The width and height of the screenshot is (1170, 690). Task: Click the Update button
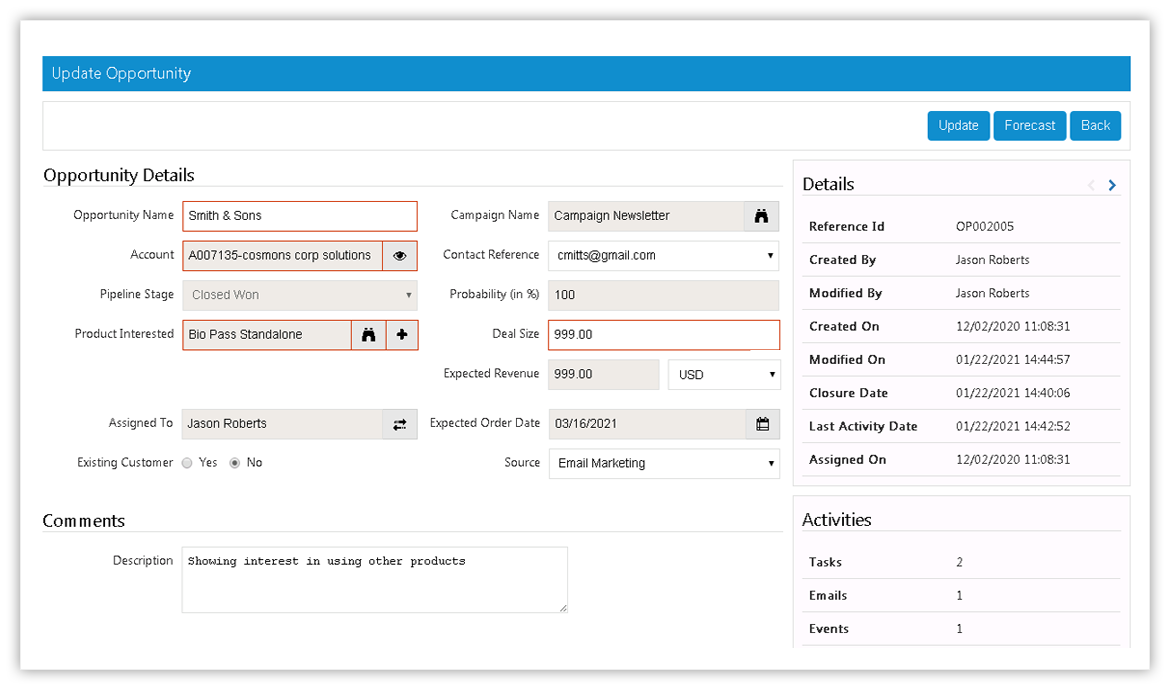(958, 126)
